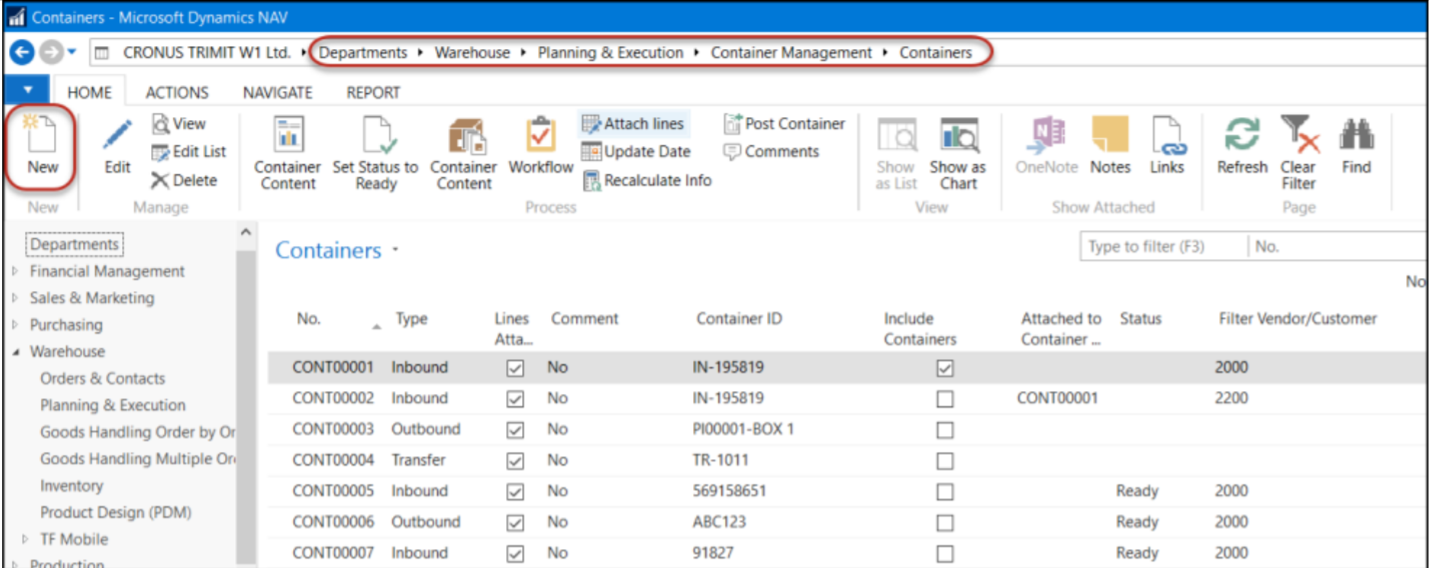This screenshot has width=1429, height=568.
Task: Expand the Purchasing node
Action: tap(15, 325)
